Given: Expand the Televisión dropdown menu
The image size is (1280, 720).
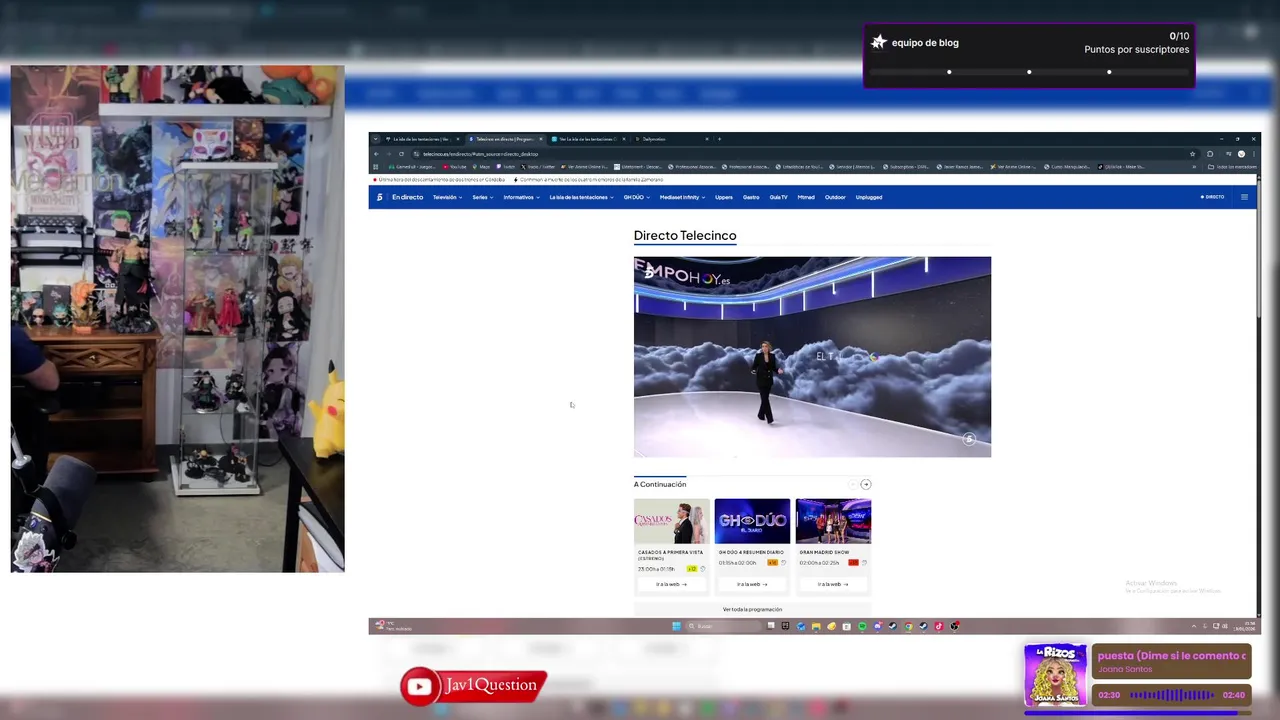Looking at the screenshot, I should 447,197.
